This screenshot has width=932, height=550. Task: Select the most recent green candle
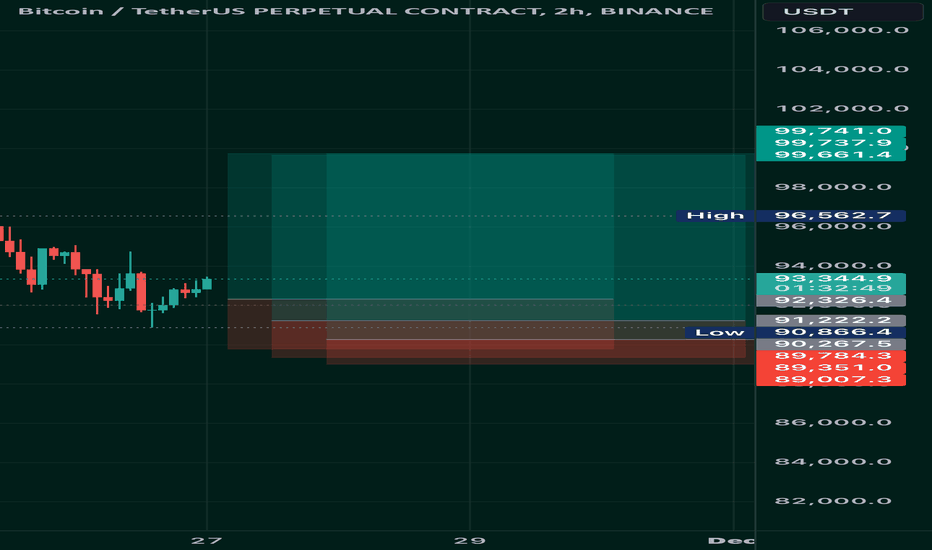[x=207, y=283]
